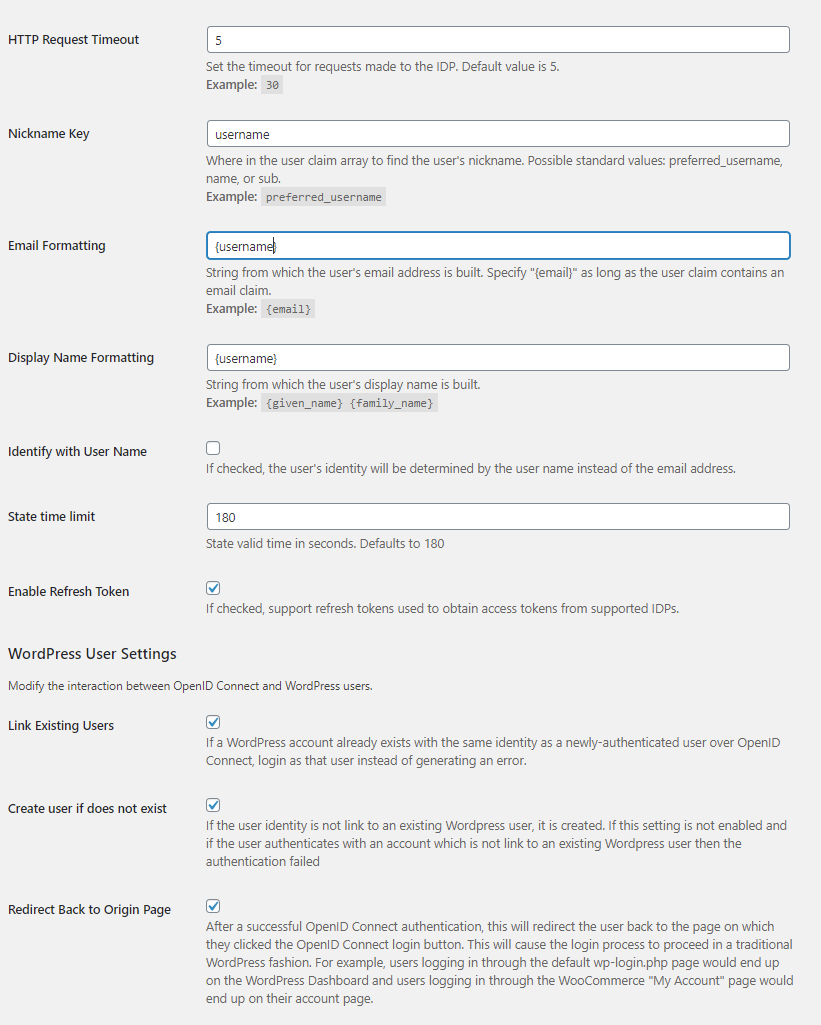Screen dimensions: 821x1025
Task: Disable Create user if does not exist checkbox
Action: 213,805
